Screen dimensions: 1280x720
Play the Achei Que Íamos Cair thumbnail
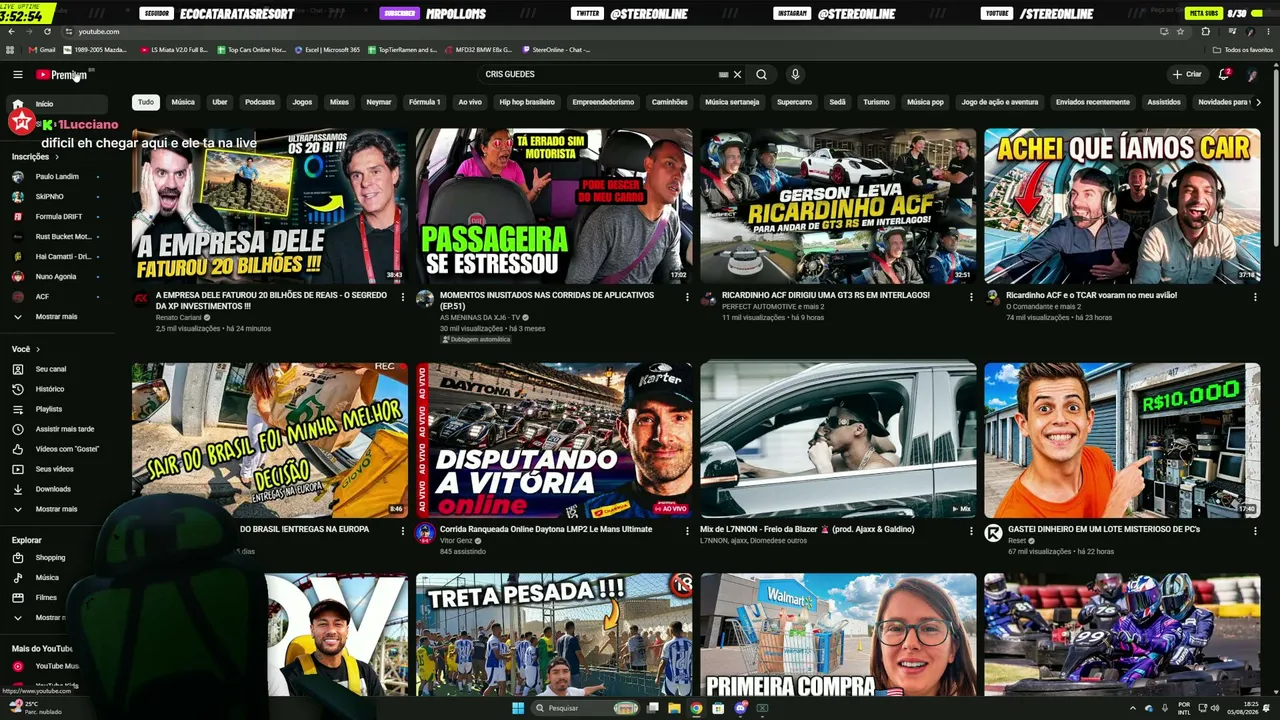click(1122, 206)
